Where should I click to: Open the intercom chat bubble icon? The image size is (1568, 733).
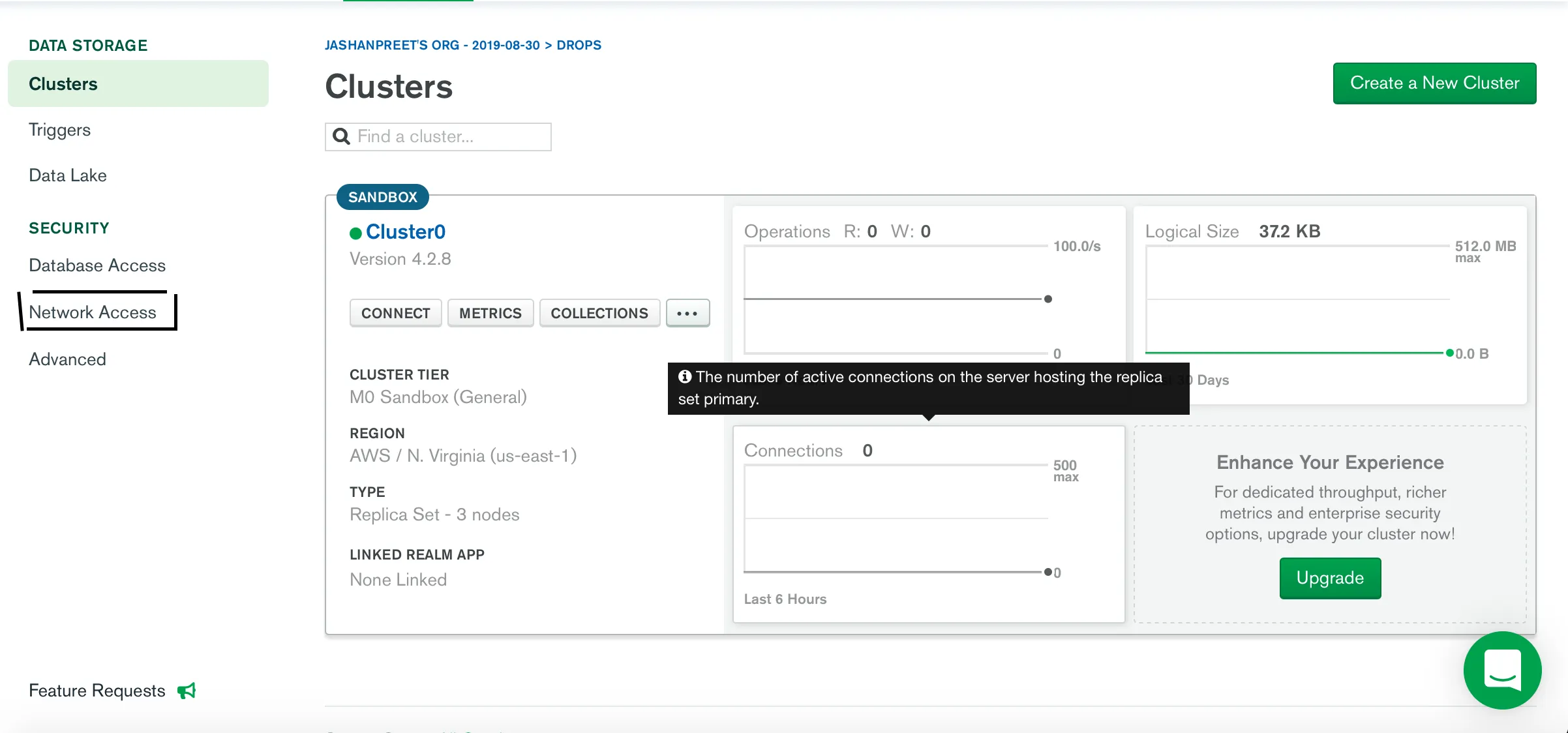coord(1502,670)
